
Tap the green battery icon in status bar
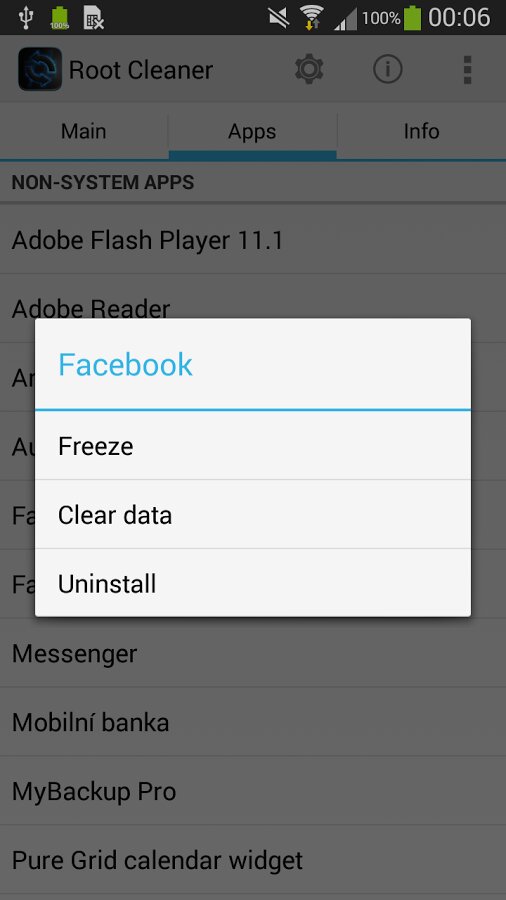tap(412, 17)
